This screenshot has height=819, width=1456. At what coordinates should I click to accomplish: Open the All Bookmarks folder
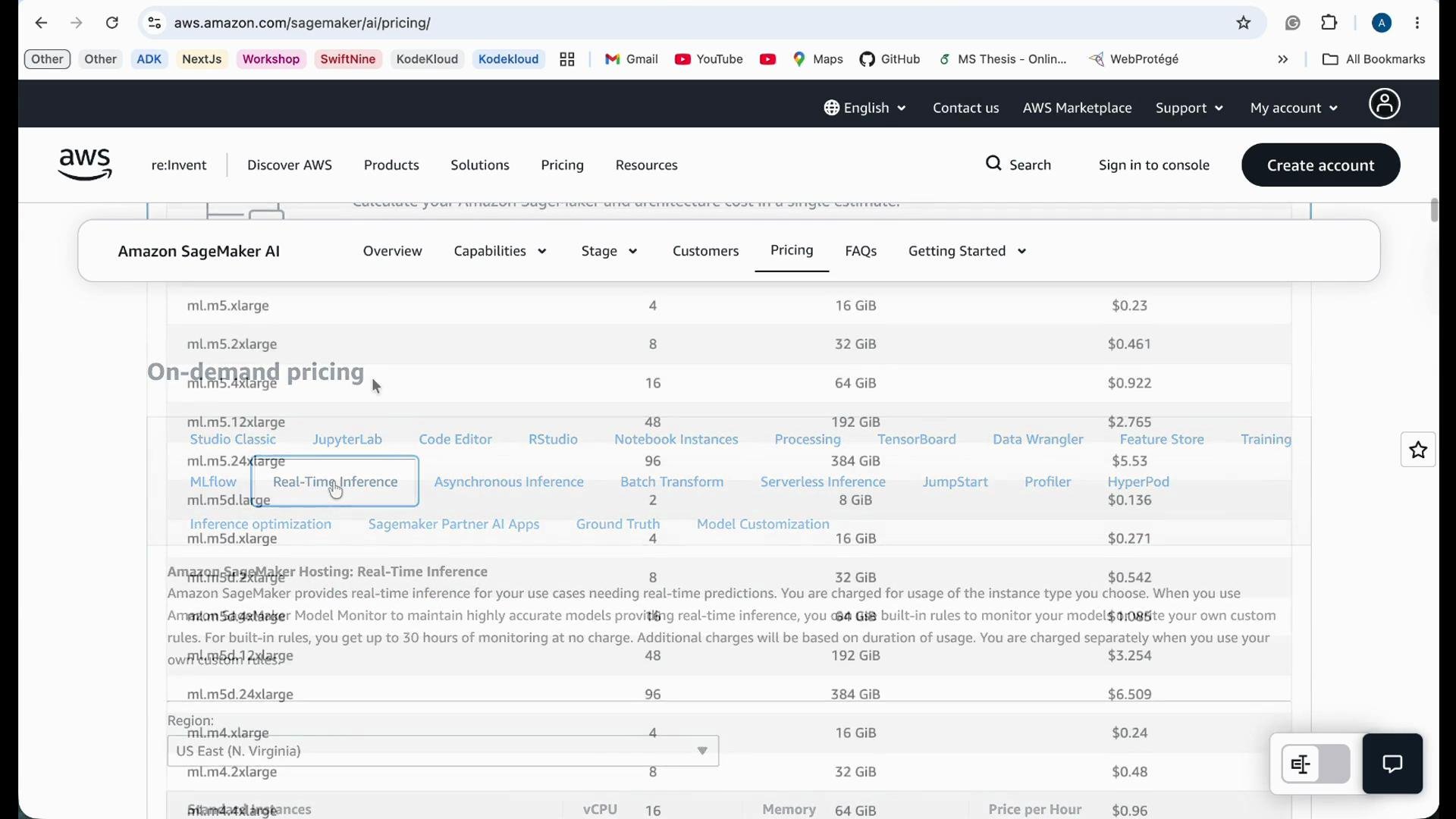point(1374,60)
